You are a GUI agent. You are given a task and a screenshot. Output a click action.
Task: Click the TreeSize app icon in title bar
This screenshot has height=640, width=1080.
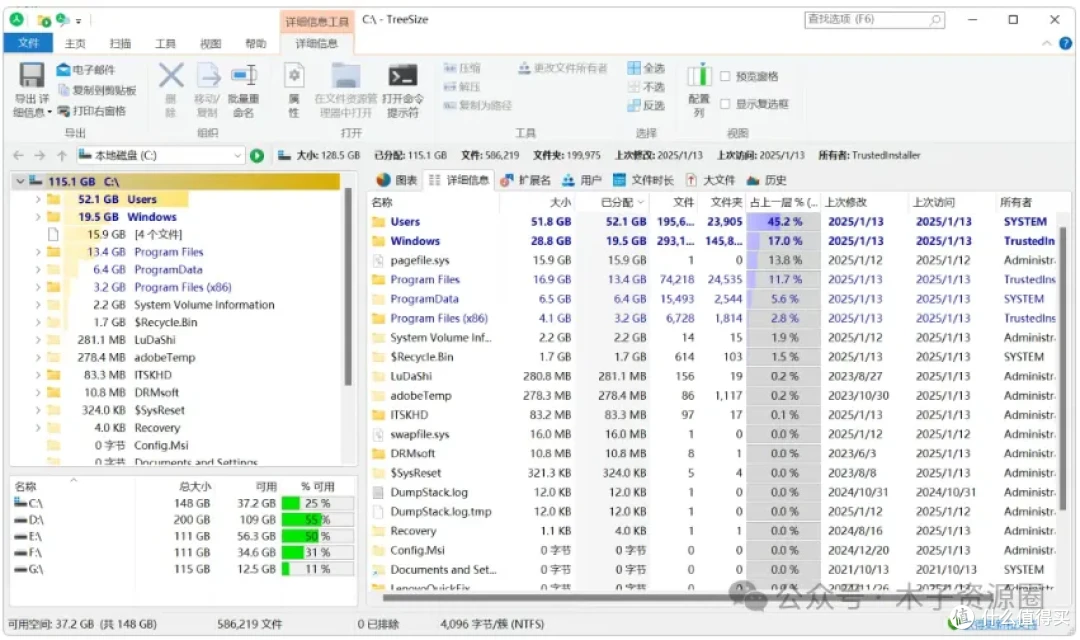tap(17, 20)
